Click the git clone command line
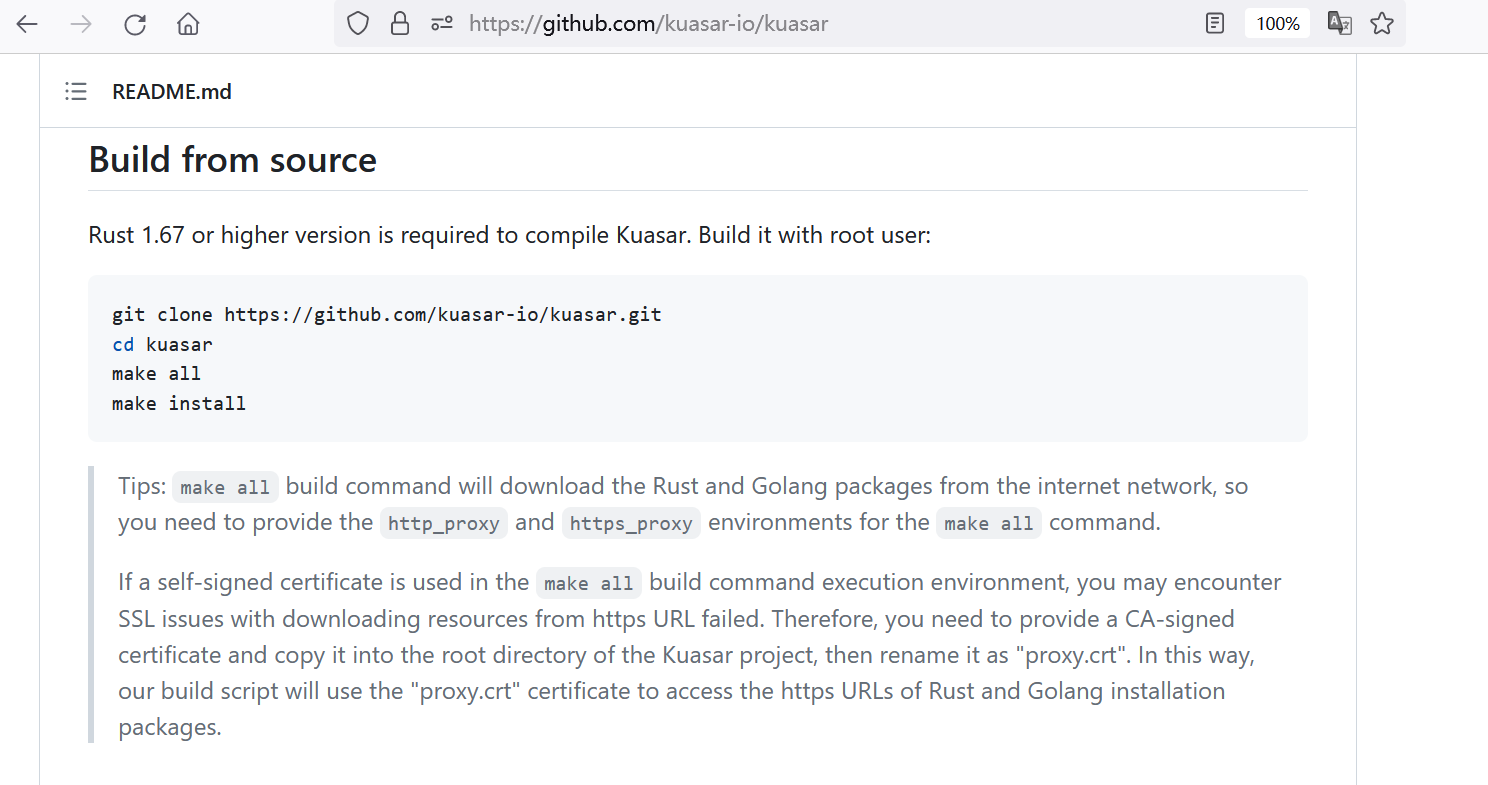 (x=387, y=315)
